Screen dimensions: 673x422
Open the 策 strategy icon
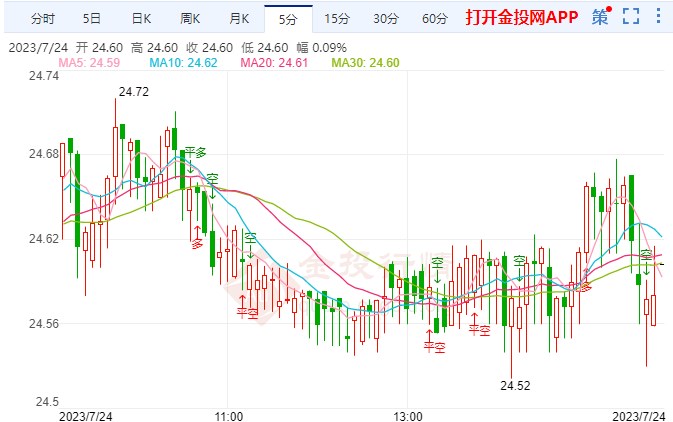point(600,17)
